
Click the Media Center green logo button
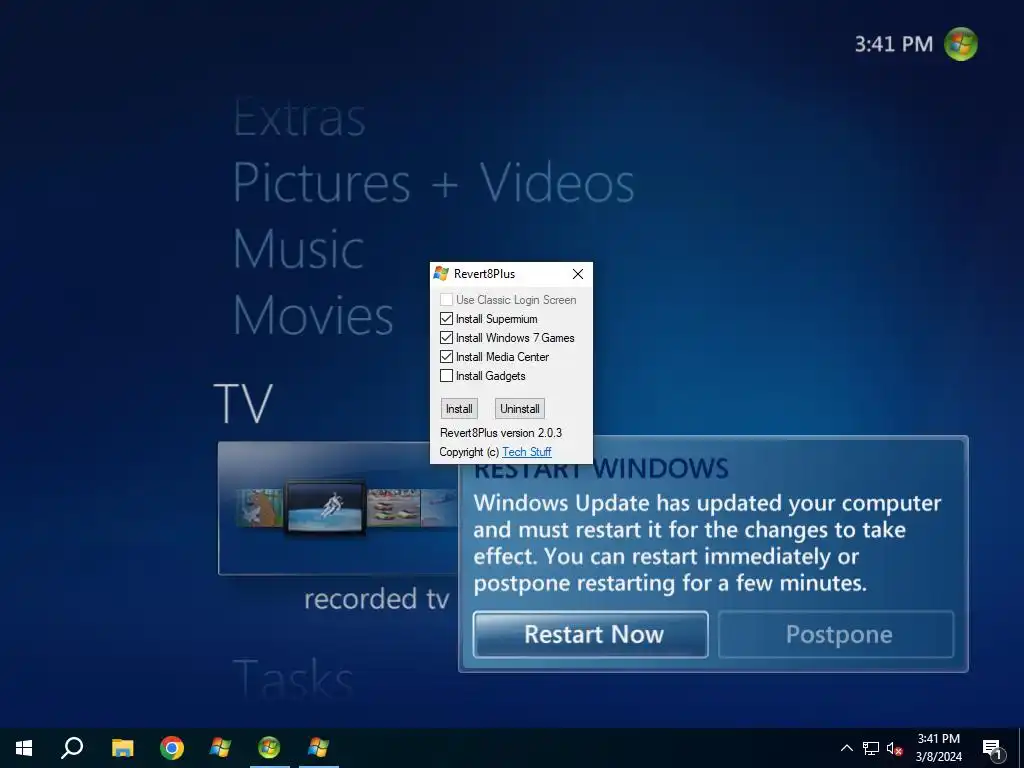(961, 44)
